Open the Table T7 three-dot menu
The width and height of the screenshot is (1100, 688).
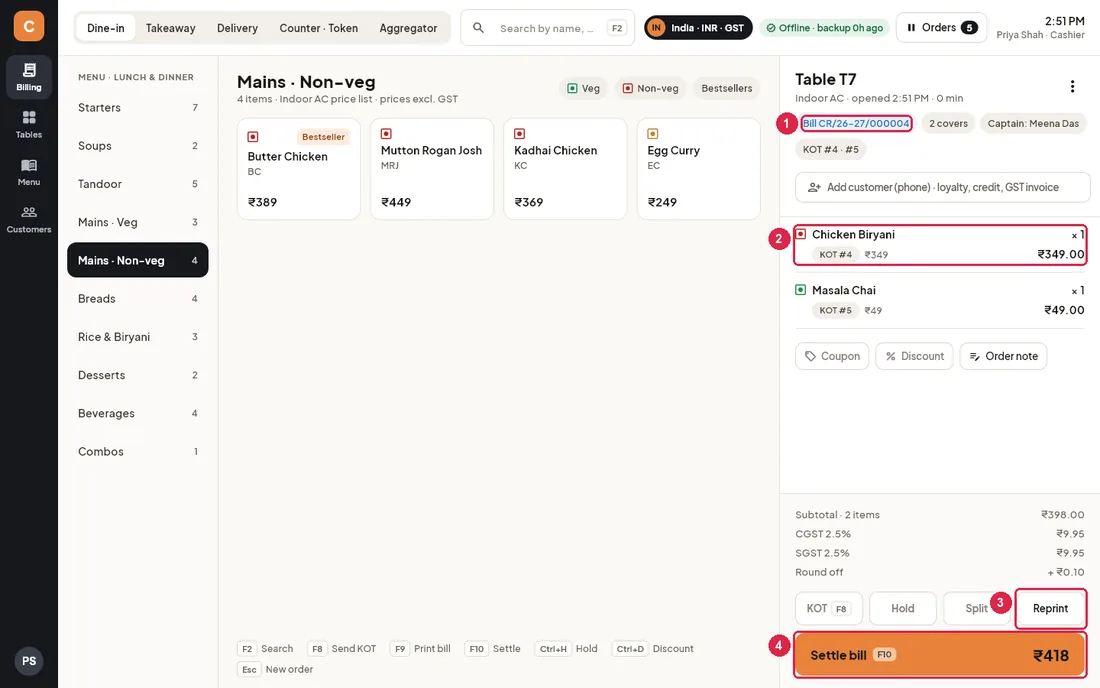pos(1072,86)
